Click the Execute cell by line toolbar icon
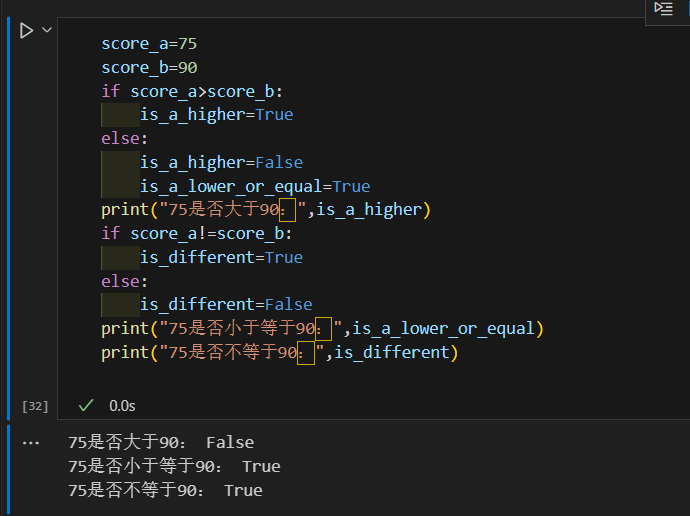The width and height of the screenshot is (690, 516). coord(664,9)
